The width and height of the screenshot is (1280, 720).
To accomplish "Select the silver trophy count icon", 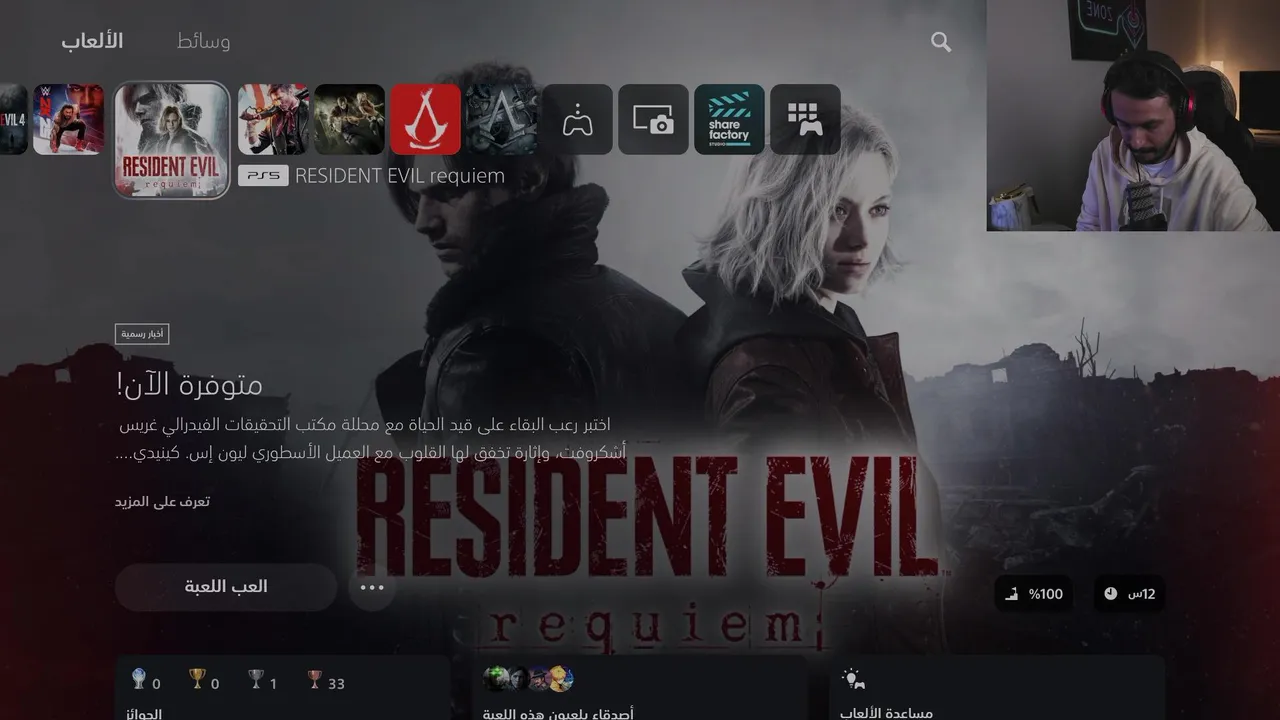I will point(256,680).
